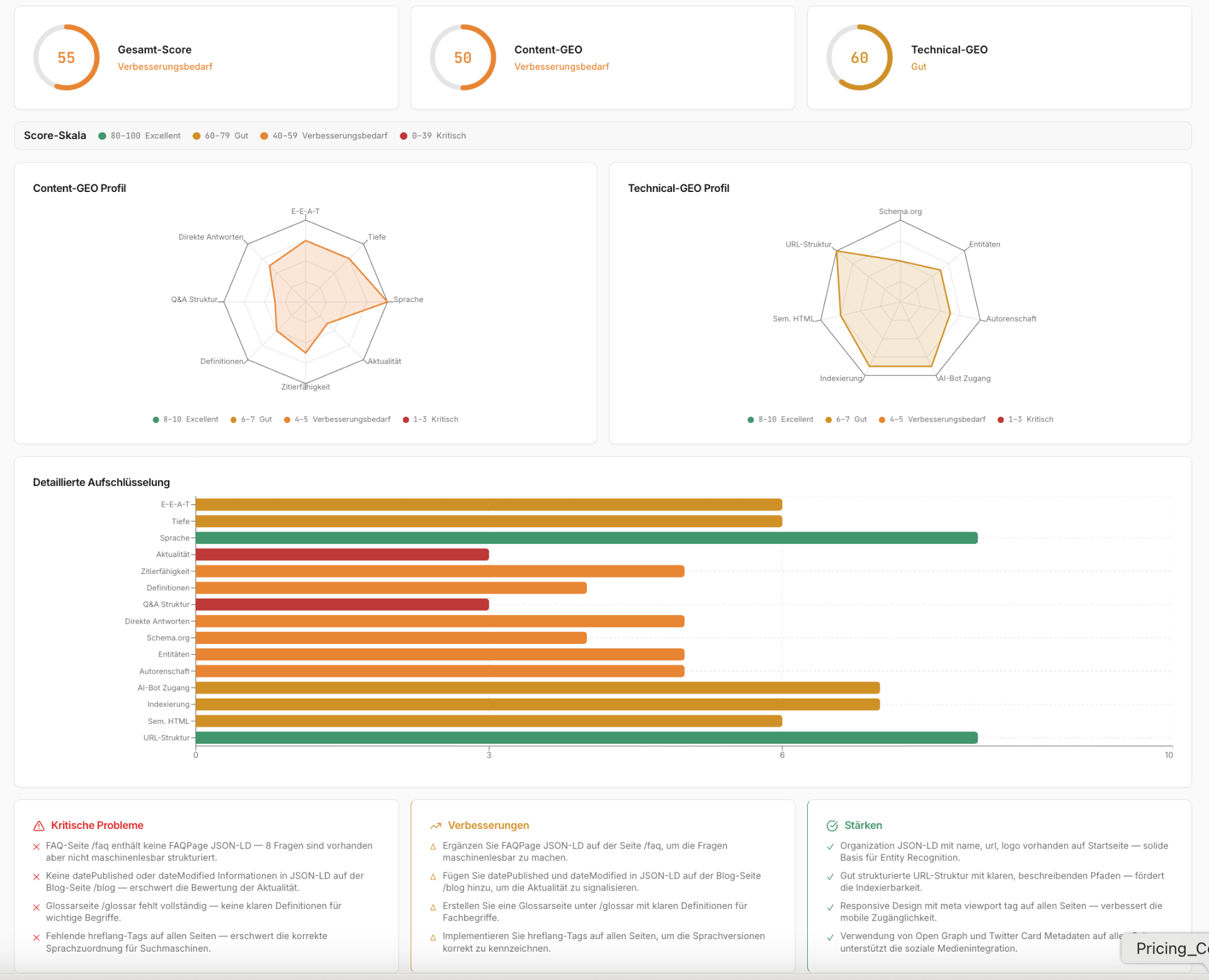This screenshot has width=1209, height=980.
Task: Click the checkmark beside Gut strukturierte URL-Struktur
Action: pyautogui.click(x=831, y=877)
